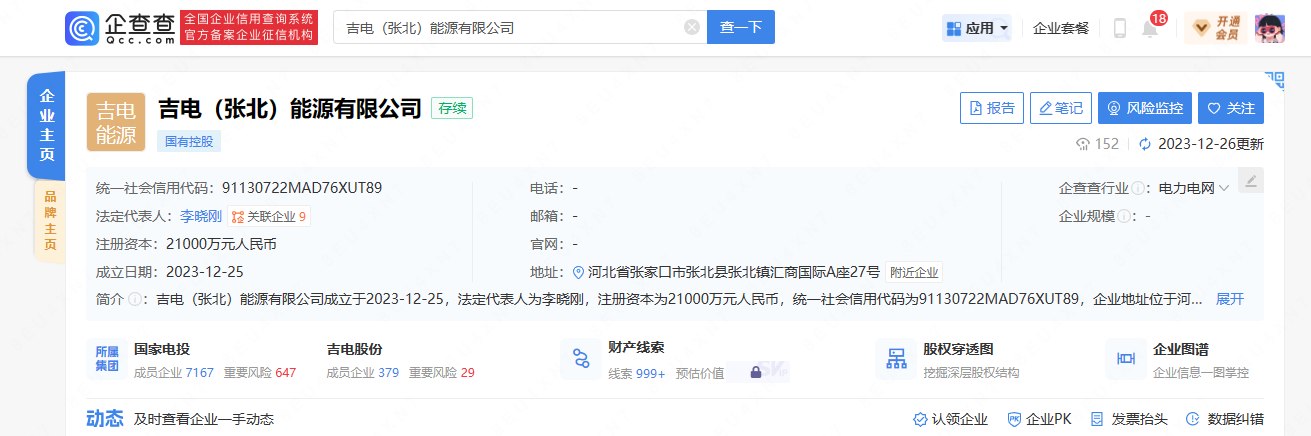Enable 风险监控 for this company
Image resolution: width=1311 pixels, height=436 pixels.
click(x=1145, y=108)
